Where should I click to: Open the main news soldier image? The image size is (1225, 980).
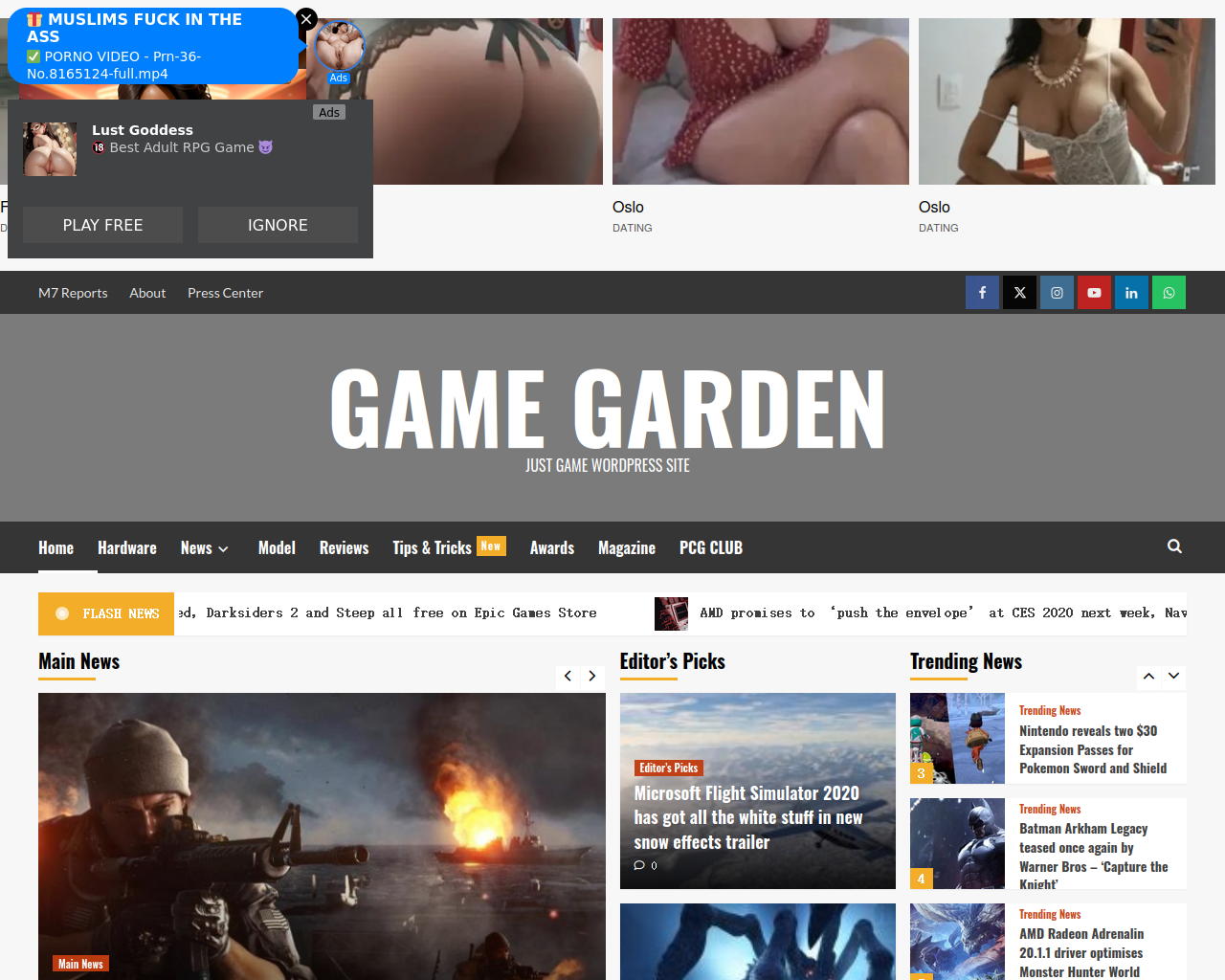click(x=322, y=835)
